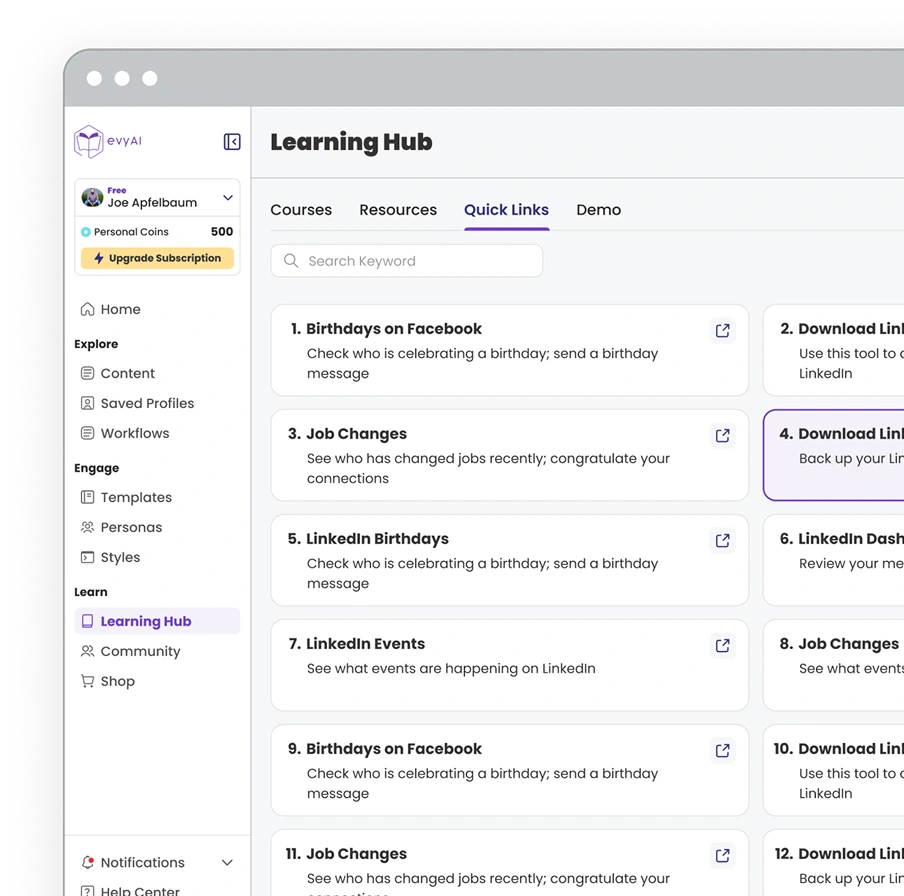This screenshot has width=904, height=896.
Task: Open external link icon for LinkedIn Events
Action: tap(722, 645)
